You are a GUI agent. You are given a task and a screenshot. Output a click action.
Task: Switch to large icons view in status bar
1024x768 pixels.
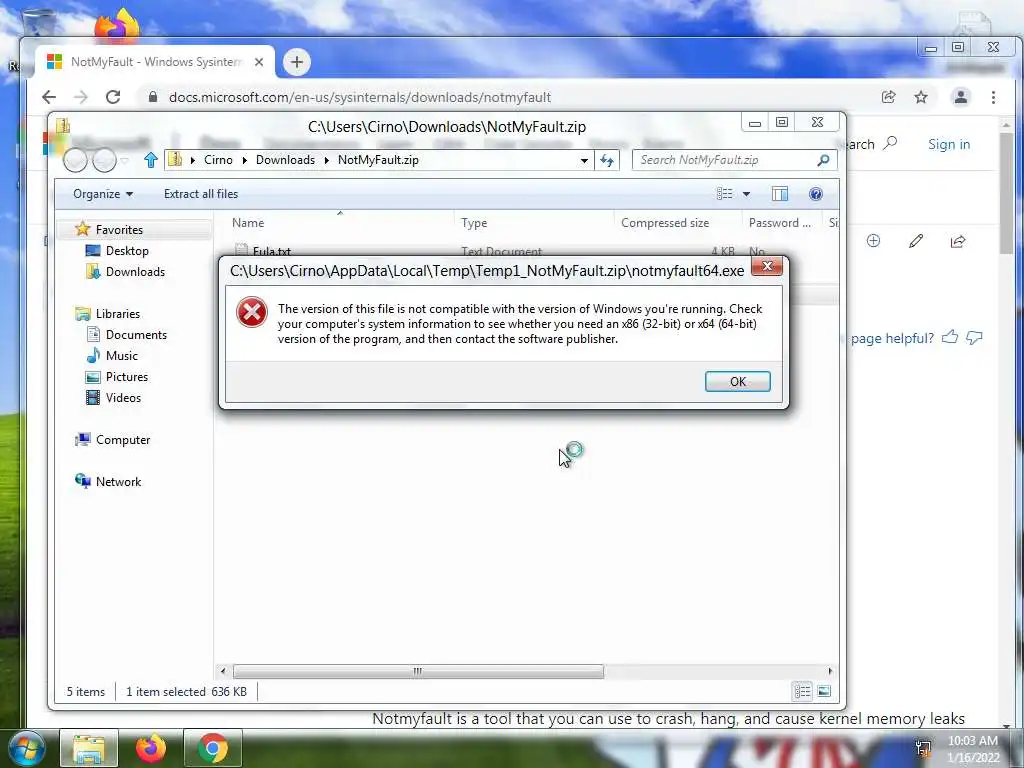[824, 691]
